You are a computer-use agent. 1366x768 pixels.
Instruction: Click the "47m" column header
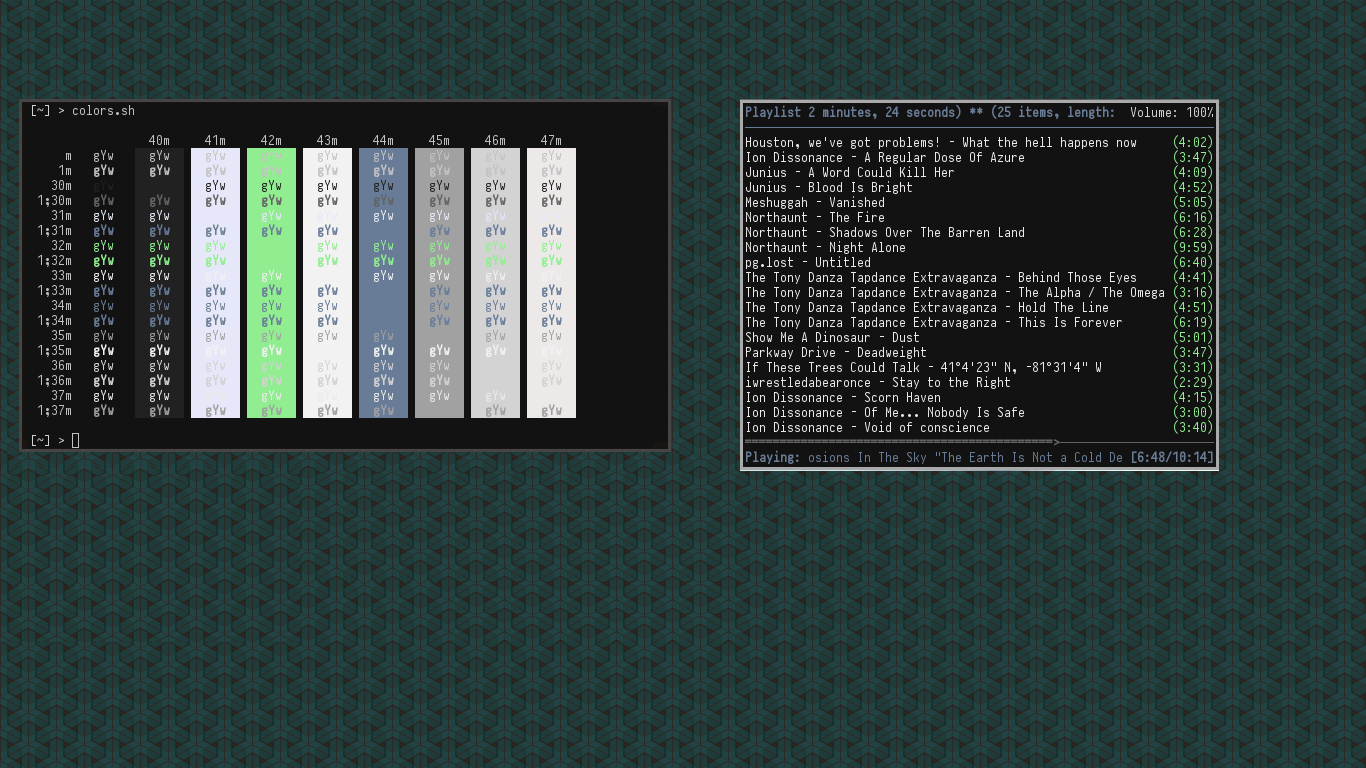click(551, 141)
